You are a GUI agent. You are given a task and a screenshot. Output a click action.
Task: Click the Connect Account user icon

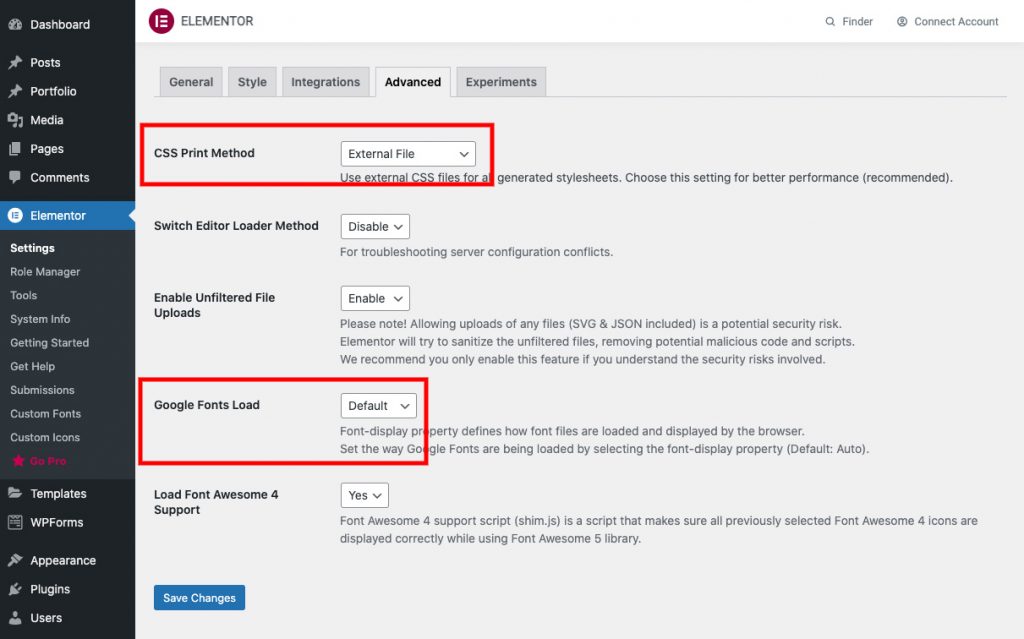tap(902, 22)
